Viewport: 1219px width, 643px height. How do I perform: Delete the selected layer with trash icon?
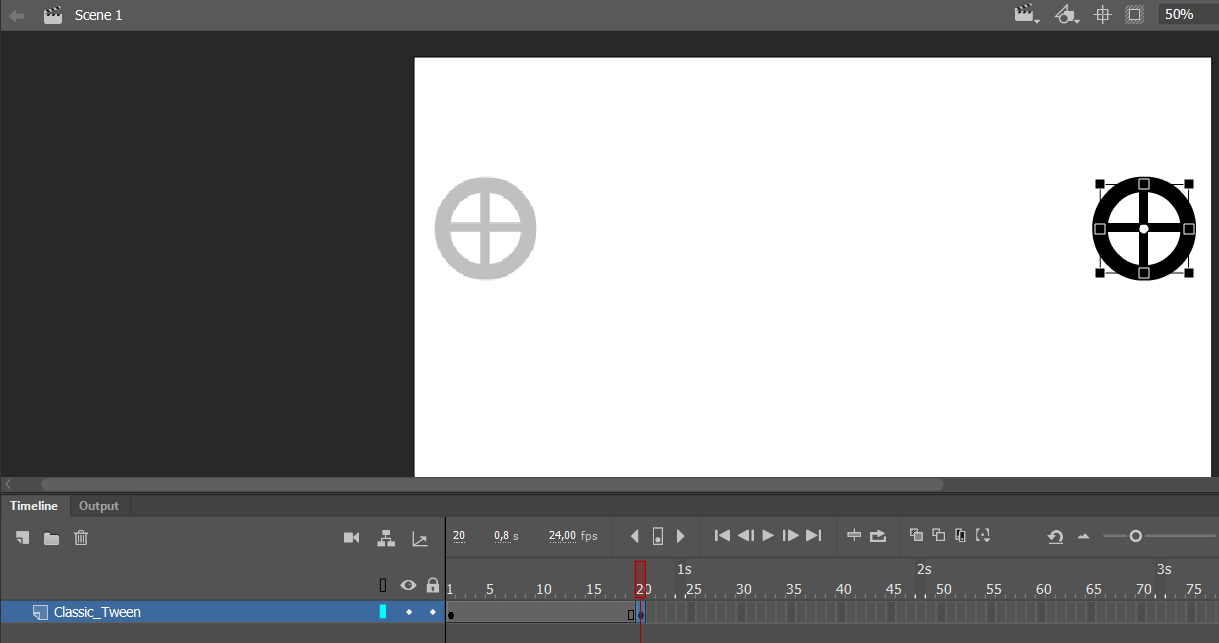[81, 538]
